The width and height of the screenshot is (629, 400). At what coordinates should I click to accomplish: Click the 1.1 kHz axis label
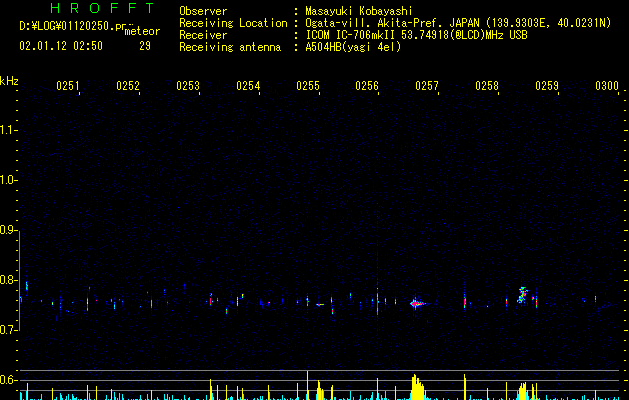[8, 130]
